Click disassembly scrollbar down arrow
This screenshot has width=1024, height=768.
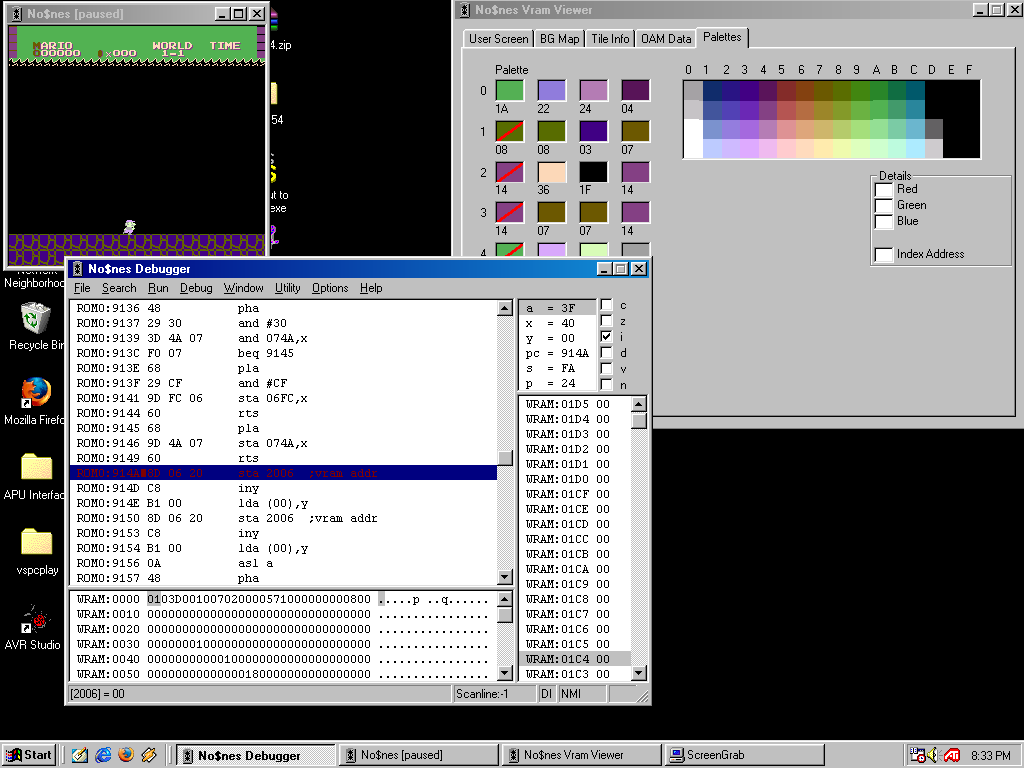pos(505,577)
